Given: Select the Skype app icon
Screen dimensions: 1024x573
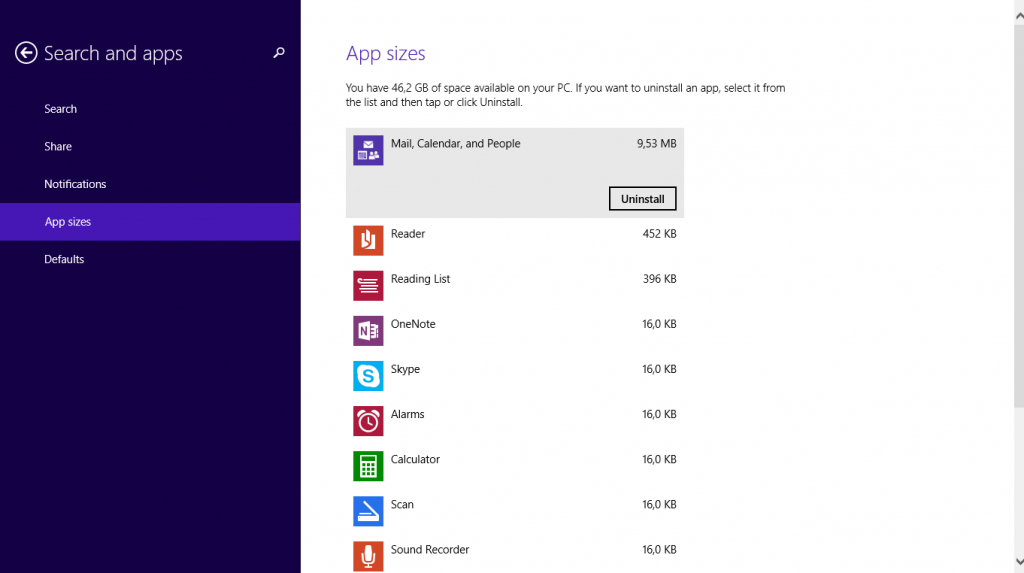Looking at the screenshot, I should pos(368,376).
